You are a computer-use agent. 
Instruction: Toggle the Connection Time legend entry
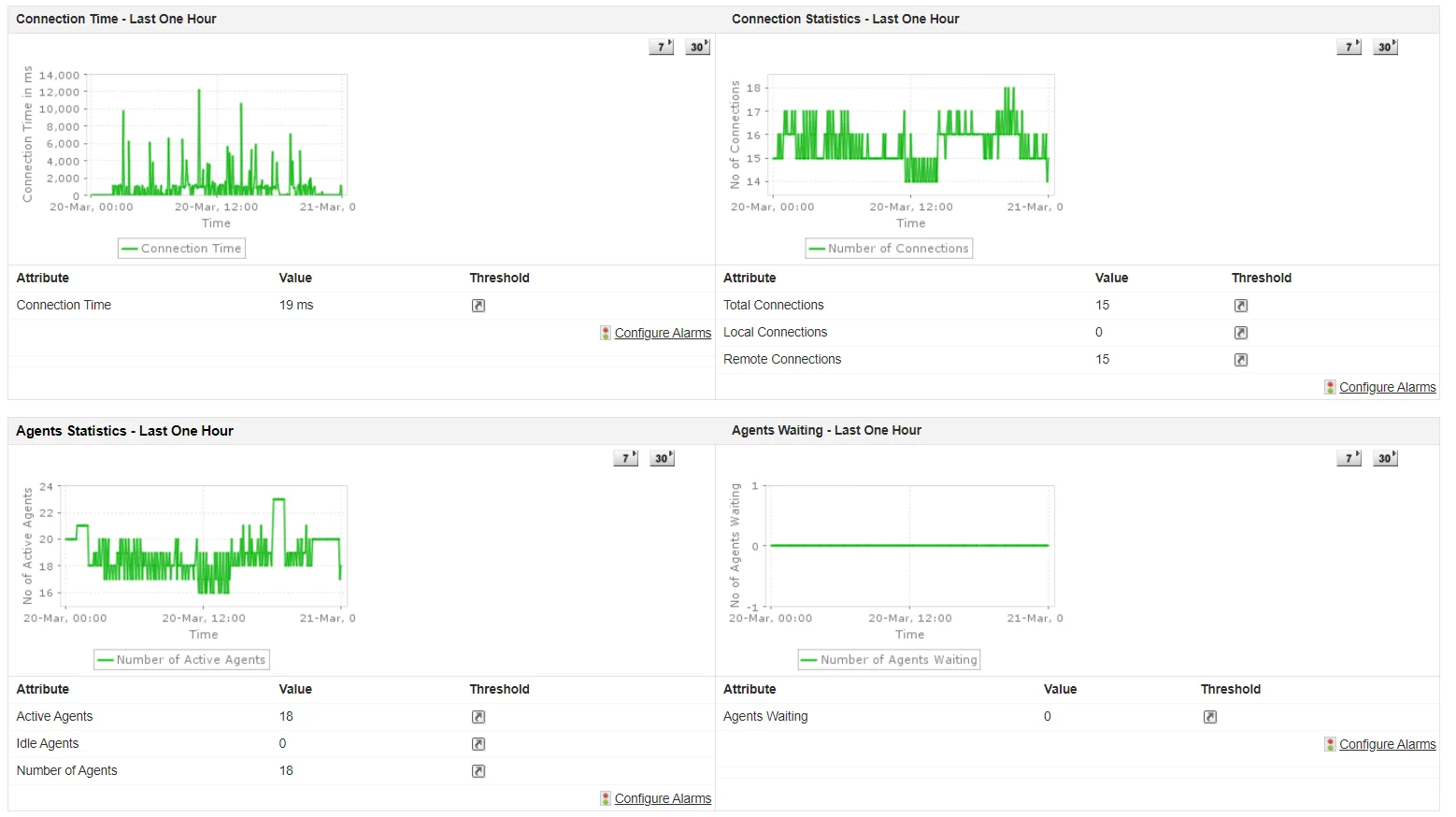click(181, 248)
